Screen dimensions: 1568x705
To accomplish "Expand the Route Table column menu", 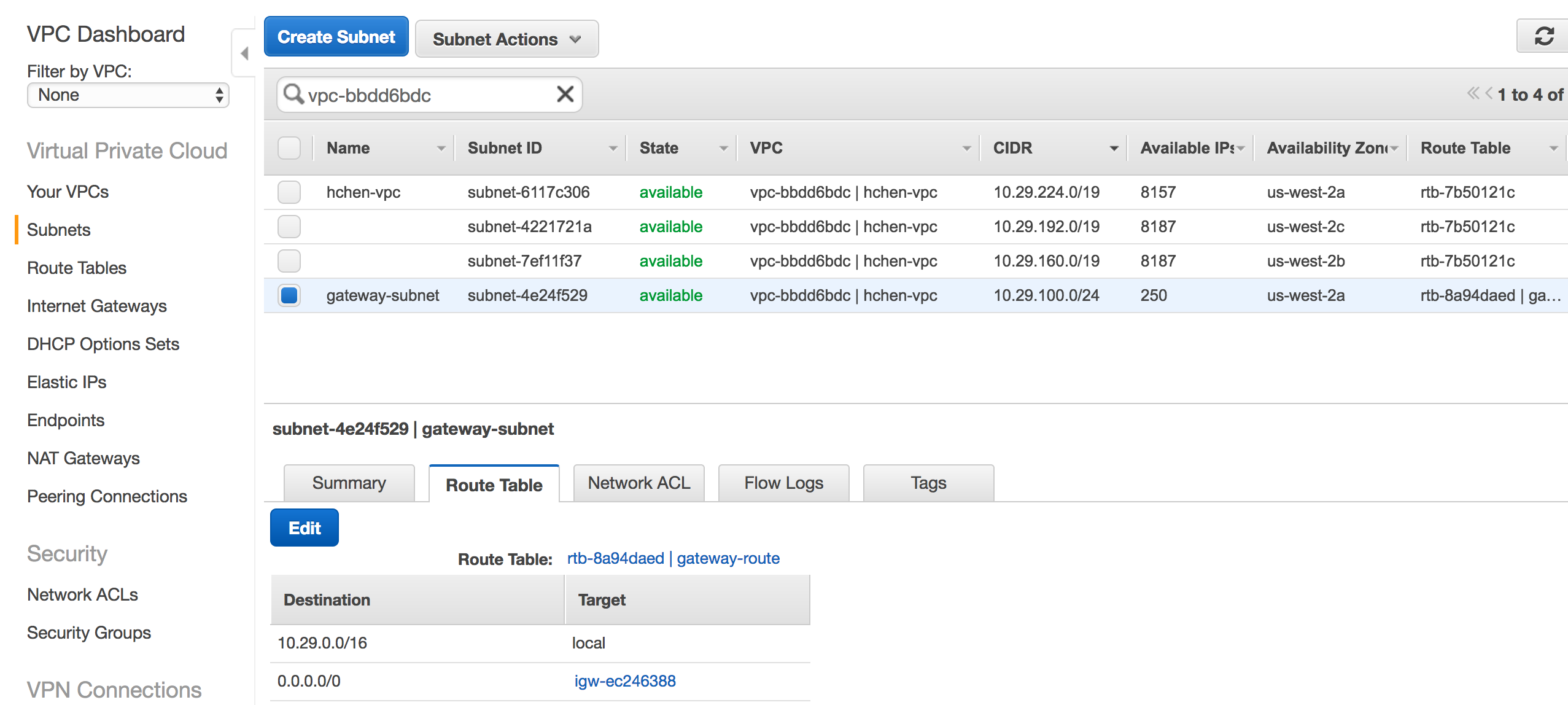I will [1553, 149].
